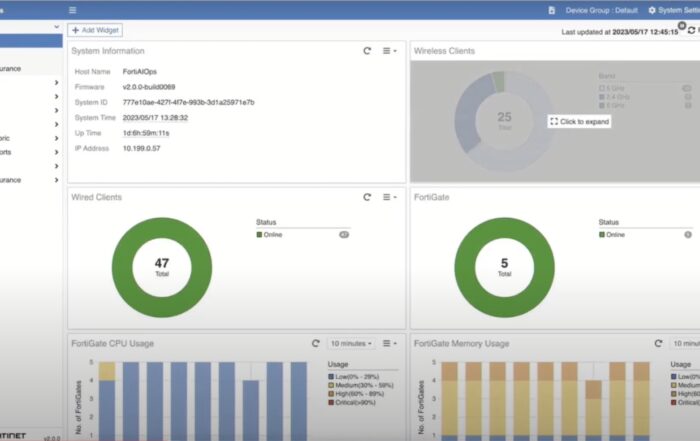Toggle Low(0% - 29%) CPU legend item
This screenshot has width=700, height=441.
(x=354, y=377)
